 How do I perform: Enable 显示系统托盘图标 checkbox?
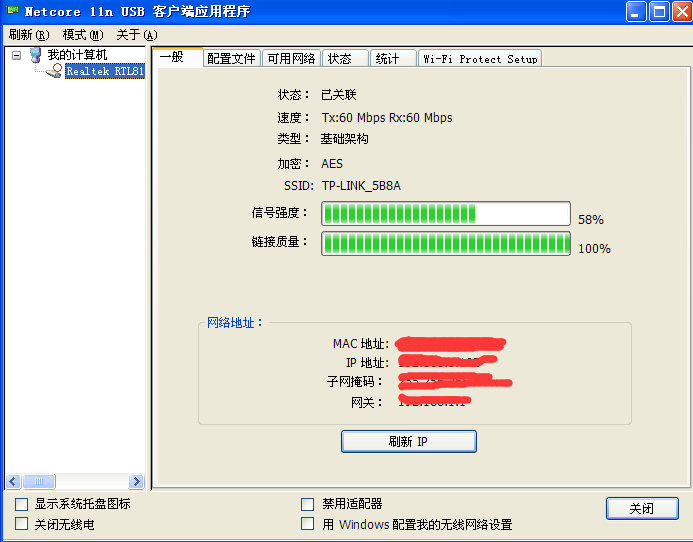click(x=21, y=504)
